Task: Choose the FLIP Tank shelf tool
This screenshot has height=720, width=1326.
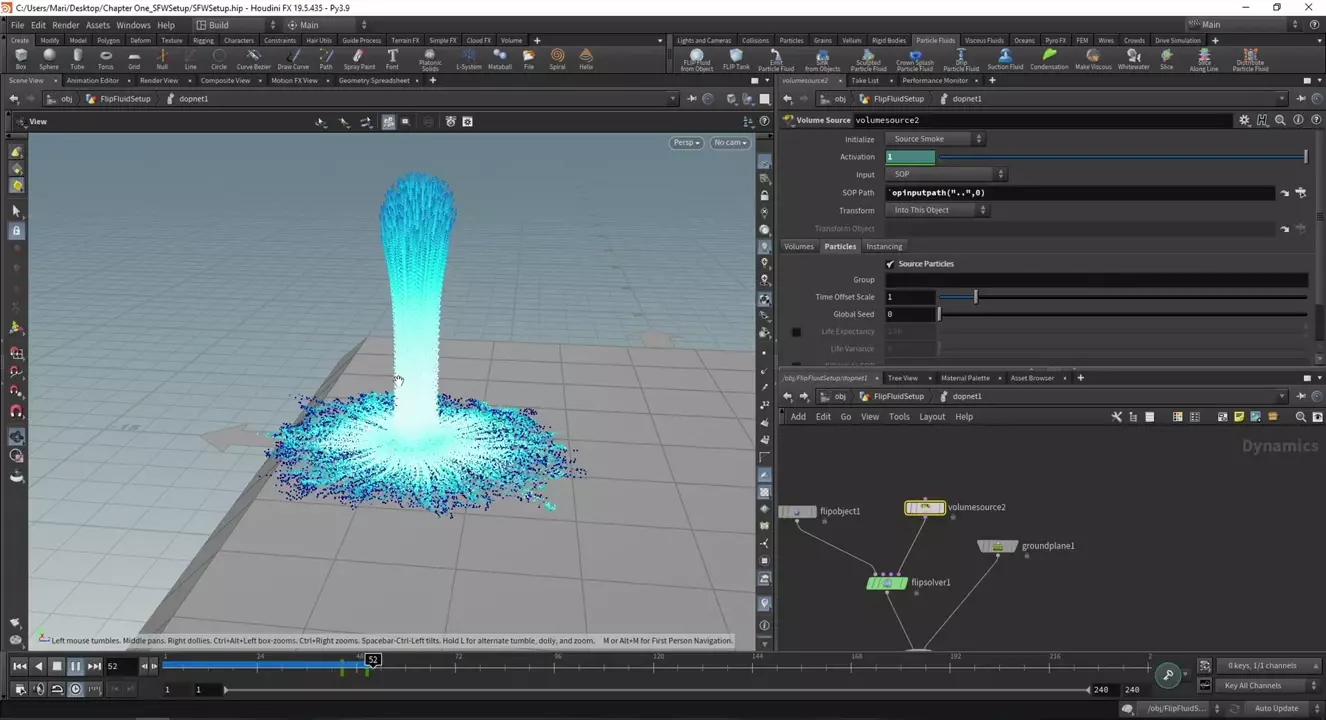Action: point(736,59)
